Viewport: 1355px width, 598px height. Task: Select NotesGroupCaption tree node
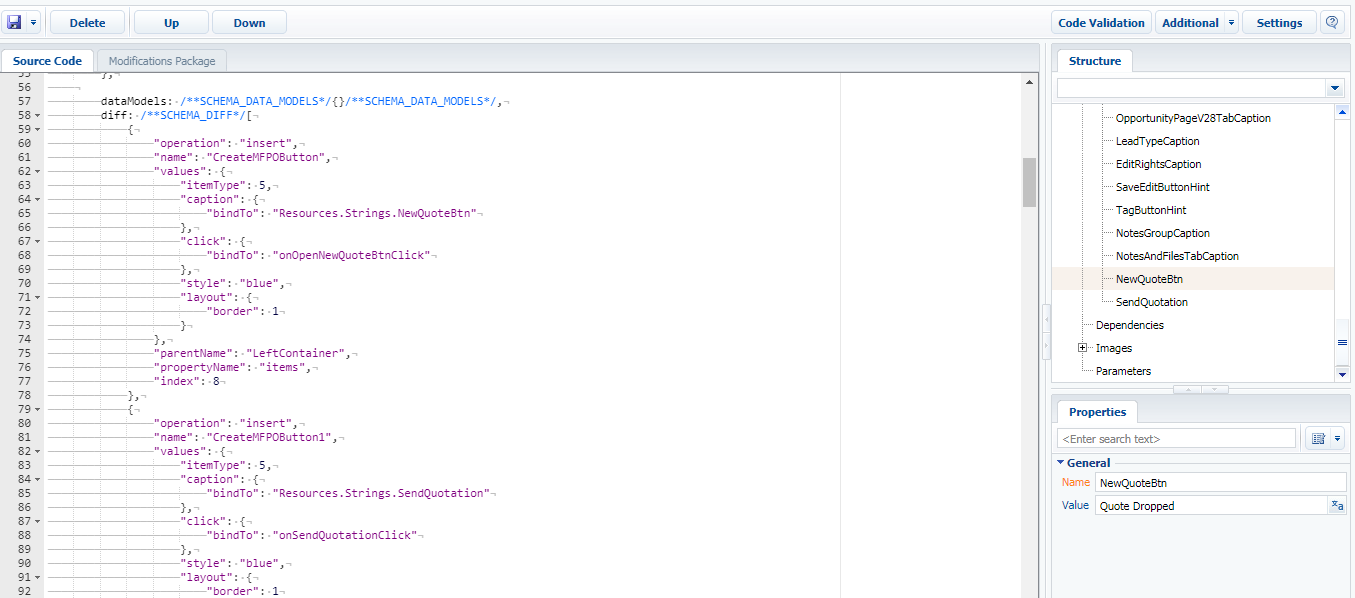1162,233
